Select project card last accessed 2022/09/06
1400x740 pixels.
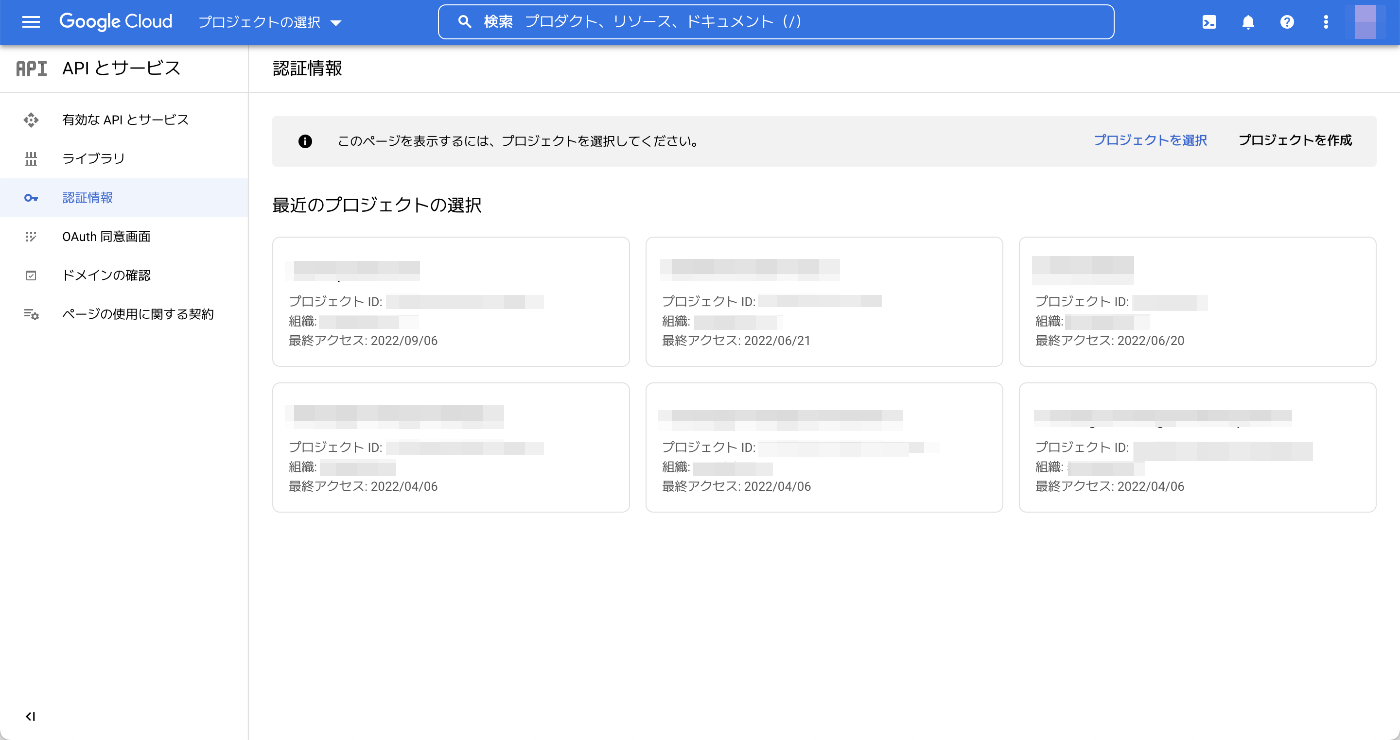pos(451,302)
